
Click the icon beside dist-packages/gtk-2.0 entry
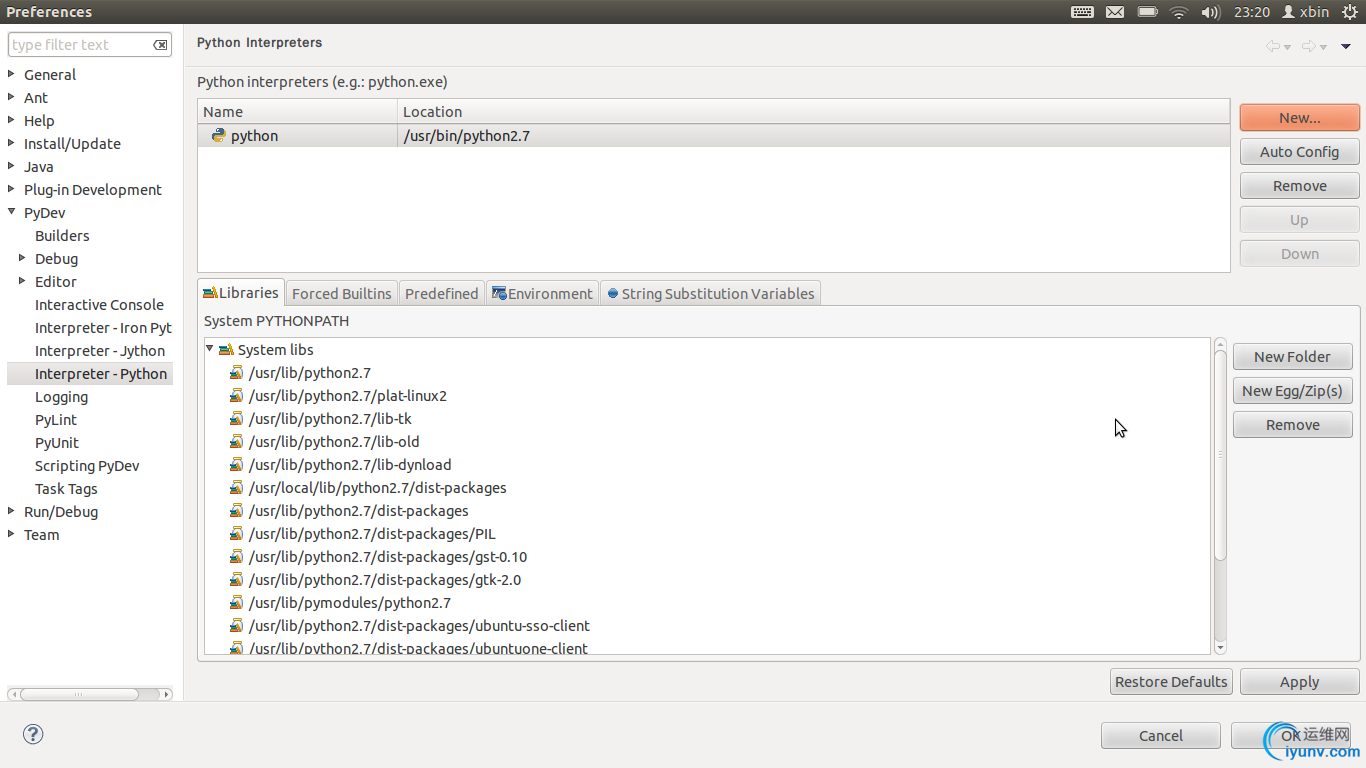click(236, 580)
